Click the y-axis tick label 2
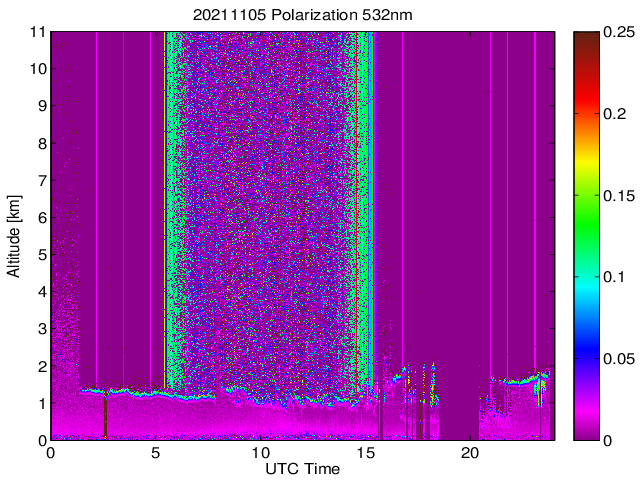The height and width of the screenshot is (480, 640). pos(42,366)
